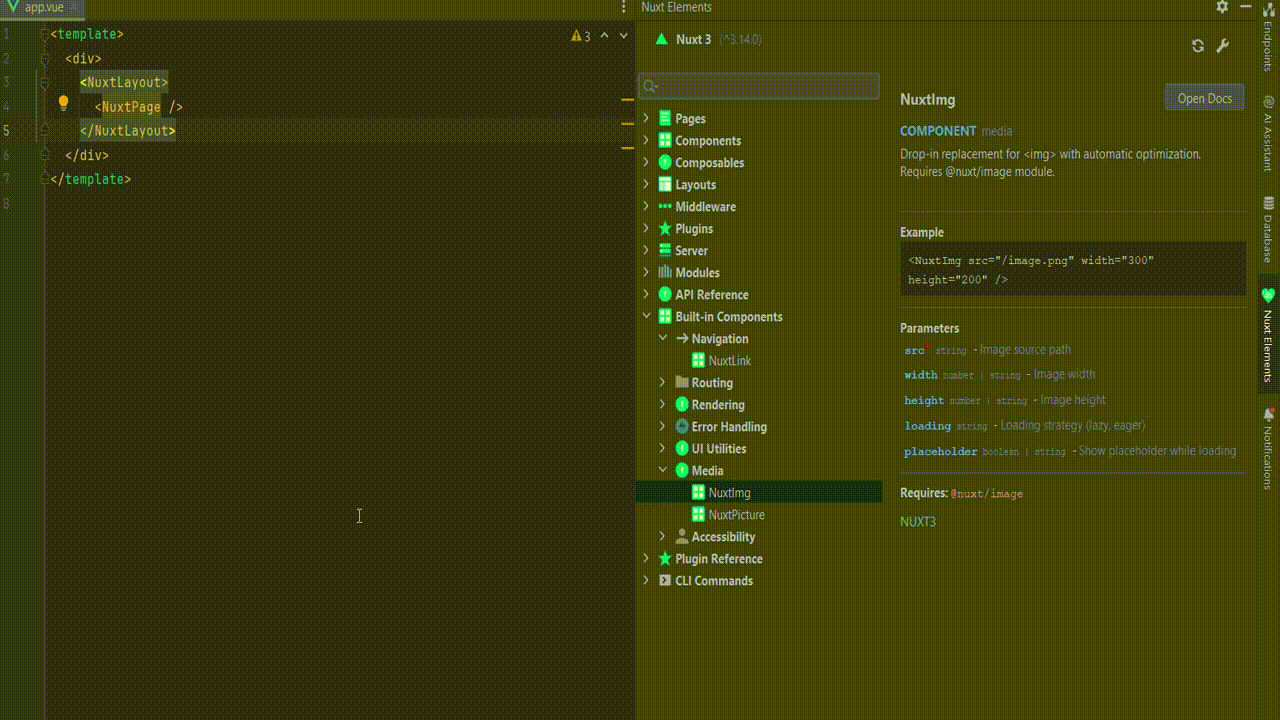Click the 'src' parameter name
This screenshot has height=720, width=1280.
914,350
